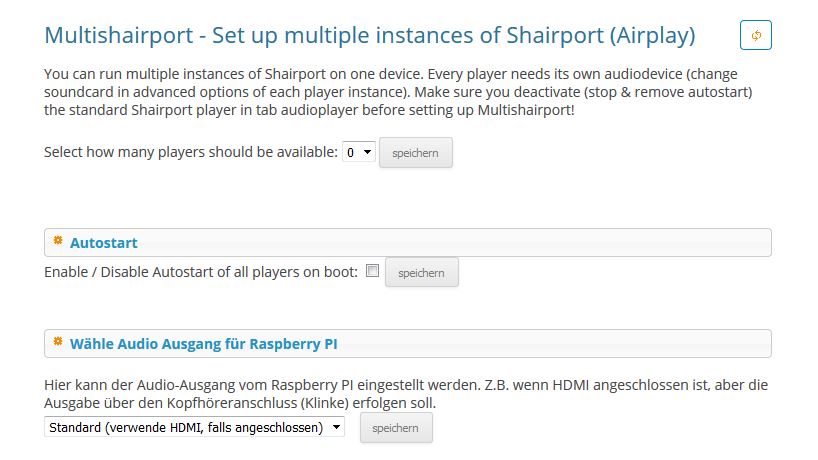Click the 'Enable / Disable Autostart' label text

click(x=201, y=272)
